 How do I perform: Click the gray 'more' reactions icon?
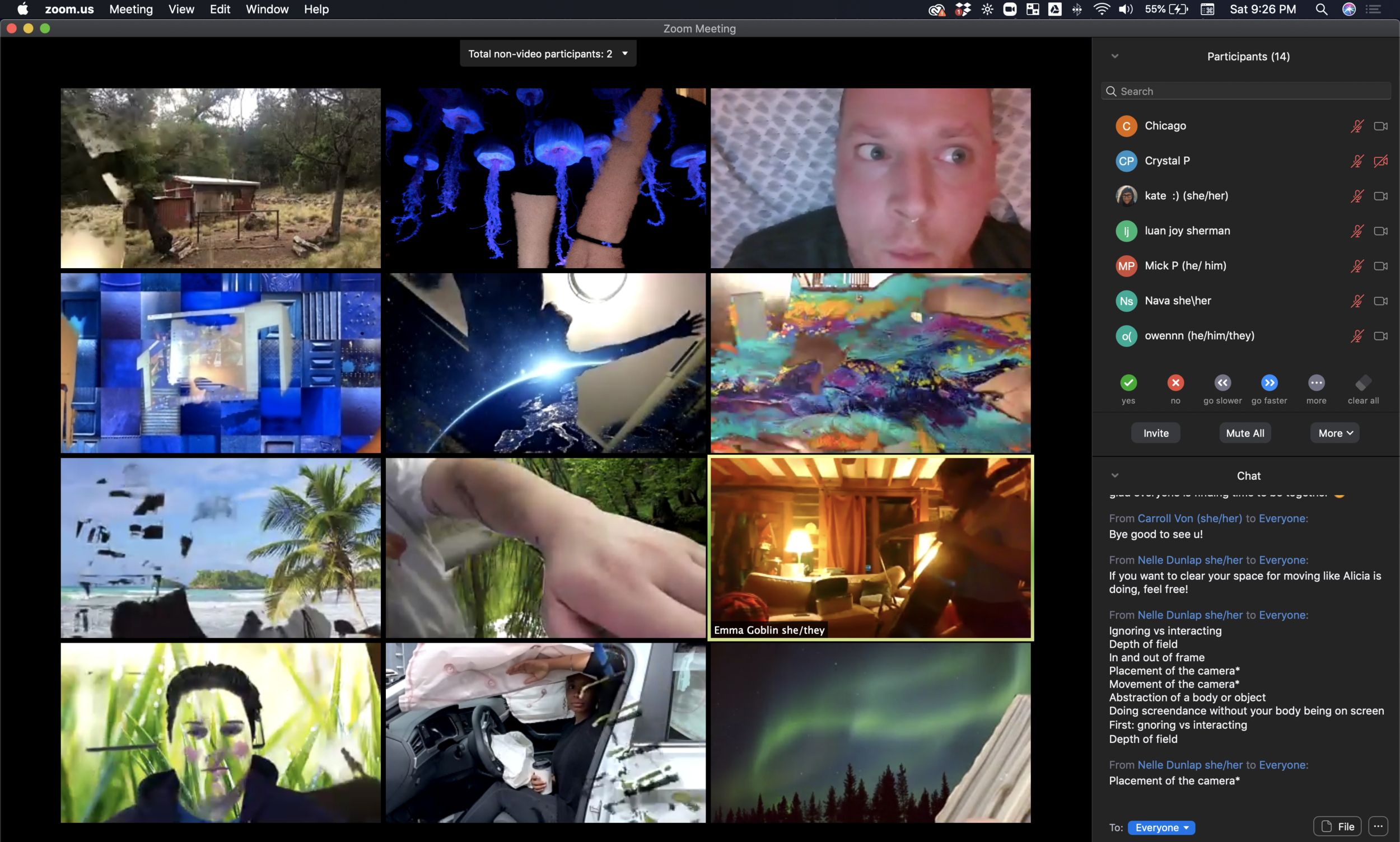coord(1316,383)
